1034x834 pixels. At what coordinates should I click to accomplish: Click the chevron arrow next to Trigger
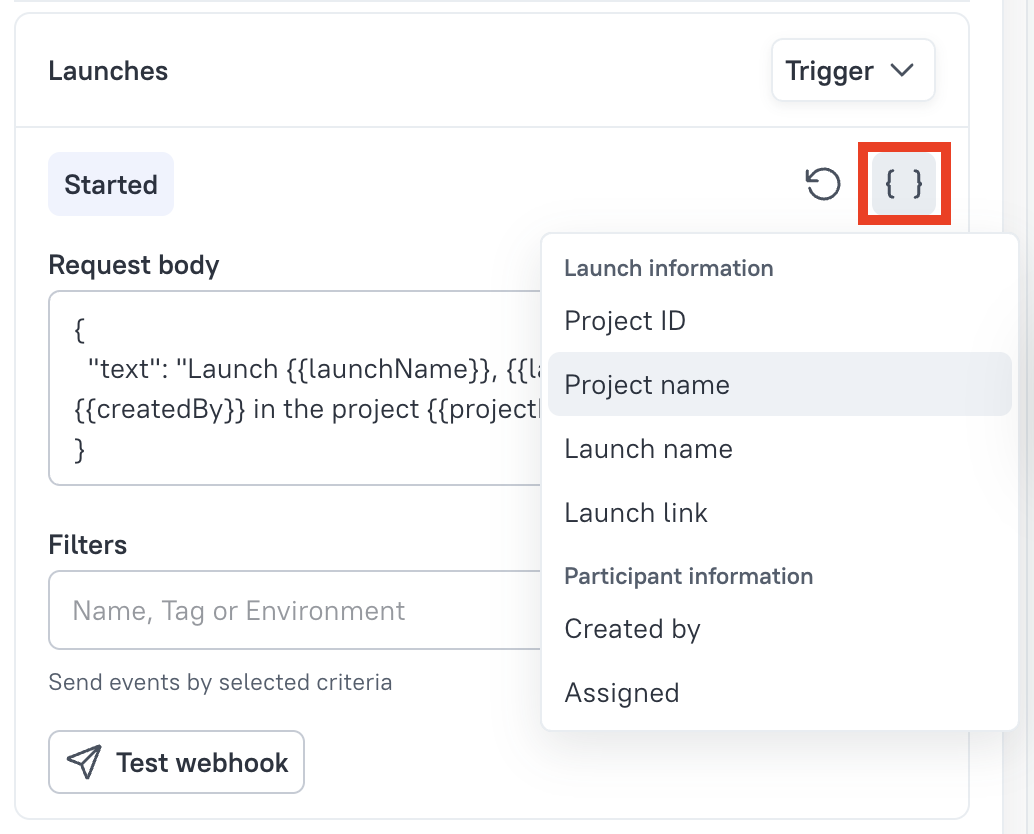902,71
